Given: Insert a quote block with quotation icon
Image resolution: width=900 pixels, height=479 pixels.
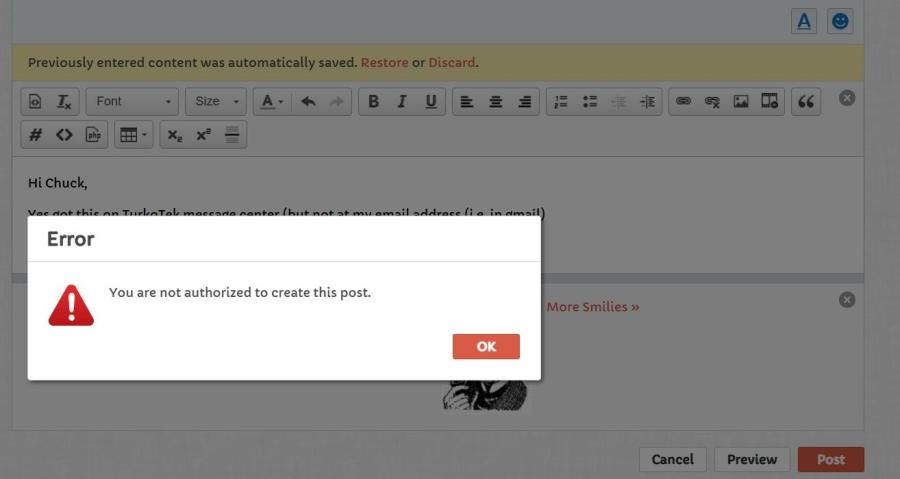Looking at the screenshot, I should [806, 102].
